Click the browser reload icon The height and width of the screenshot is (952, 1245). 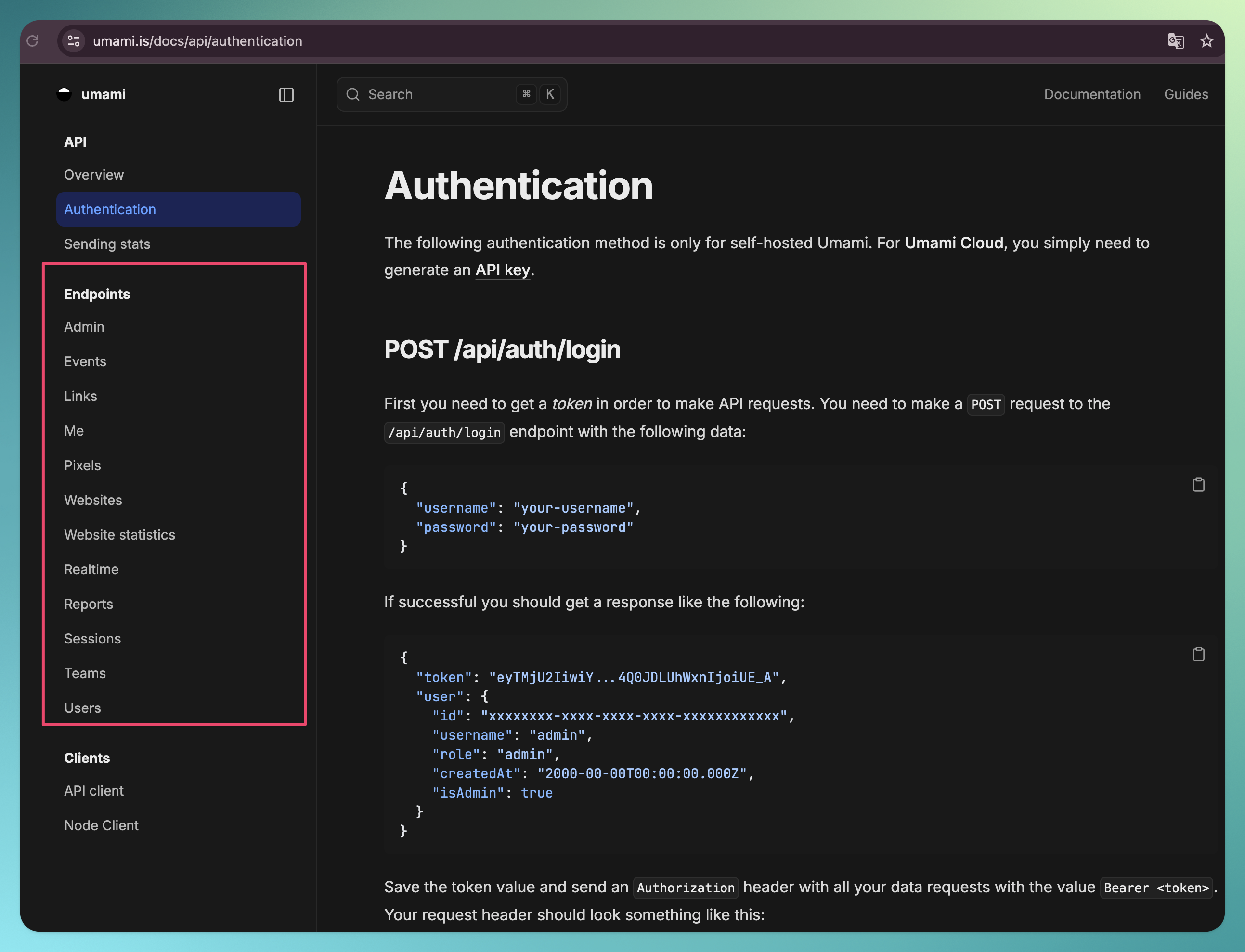(x=32, y=41)
